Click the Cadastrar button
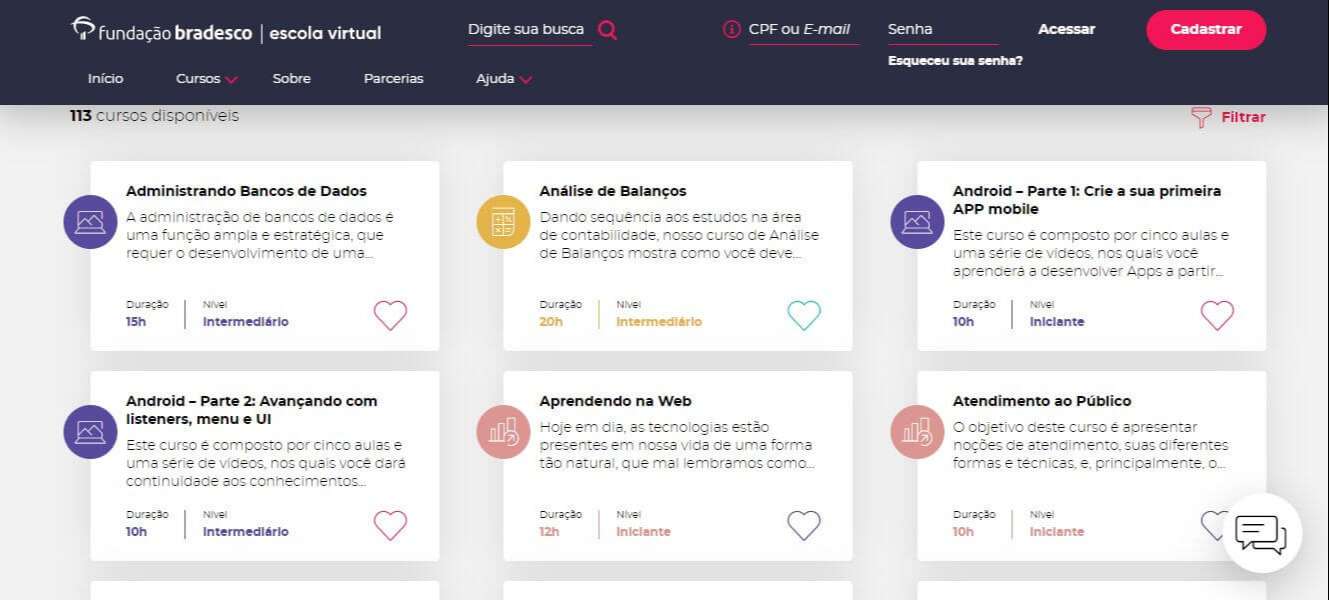Screen dimensions: 1329x600 tap(1206, 30)
